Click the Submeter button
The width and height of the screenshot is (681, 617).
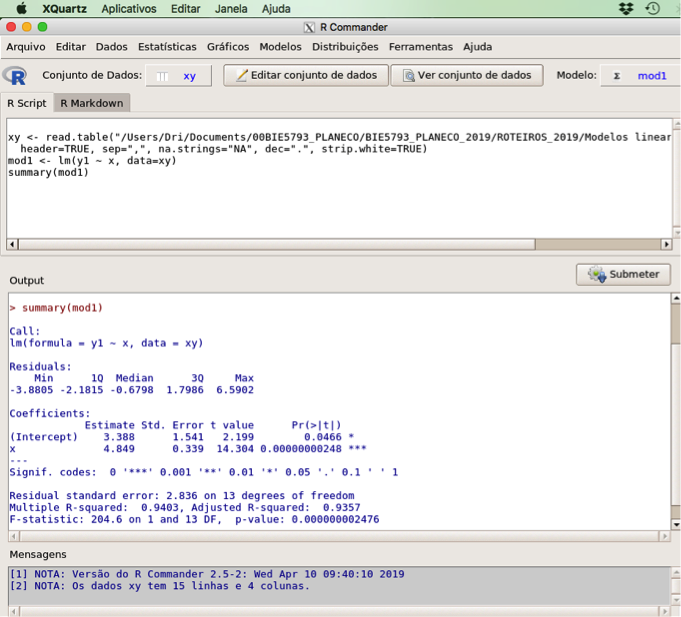click(x=623, y=274)
